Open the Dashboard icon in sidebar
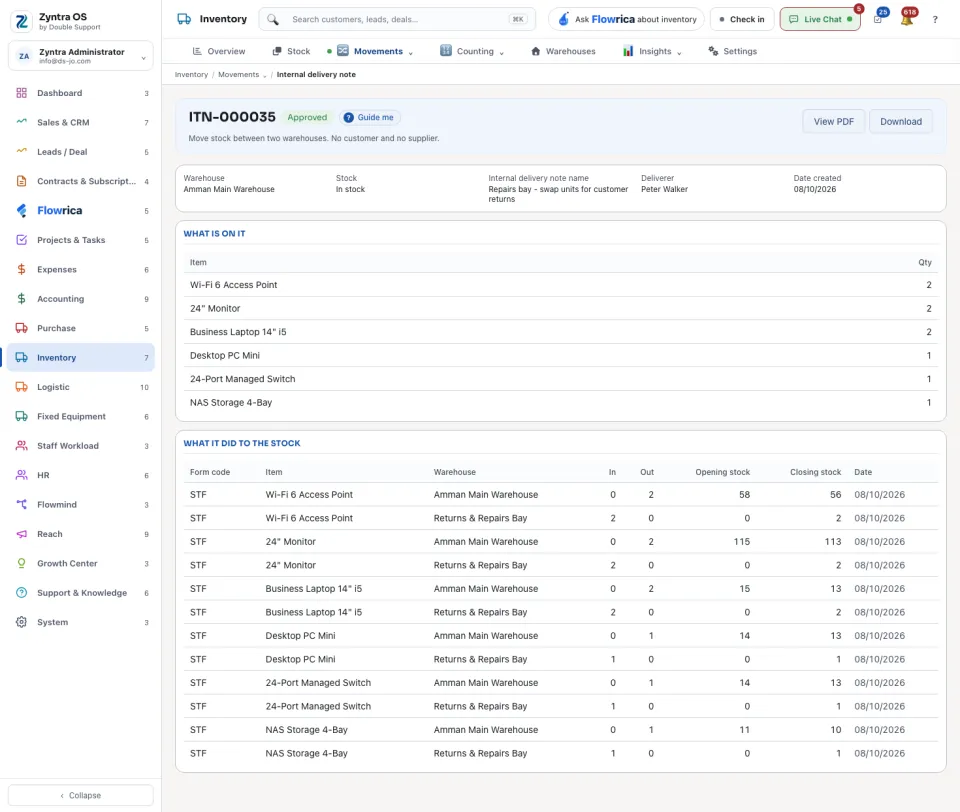 point(21,93)
